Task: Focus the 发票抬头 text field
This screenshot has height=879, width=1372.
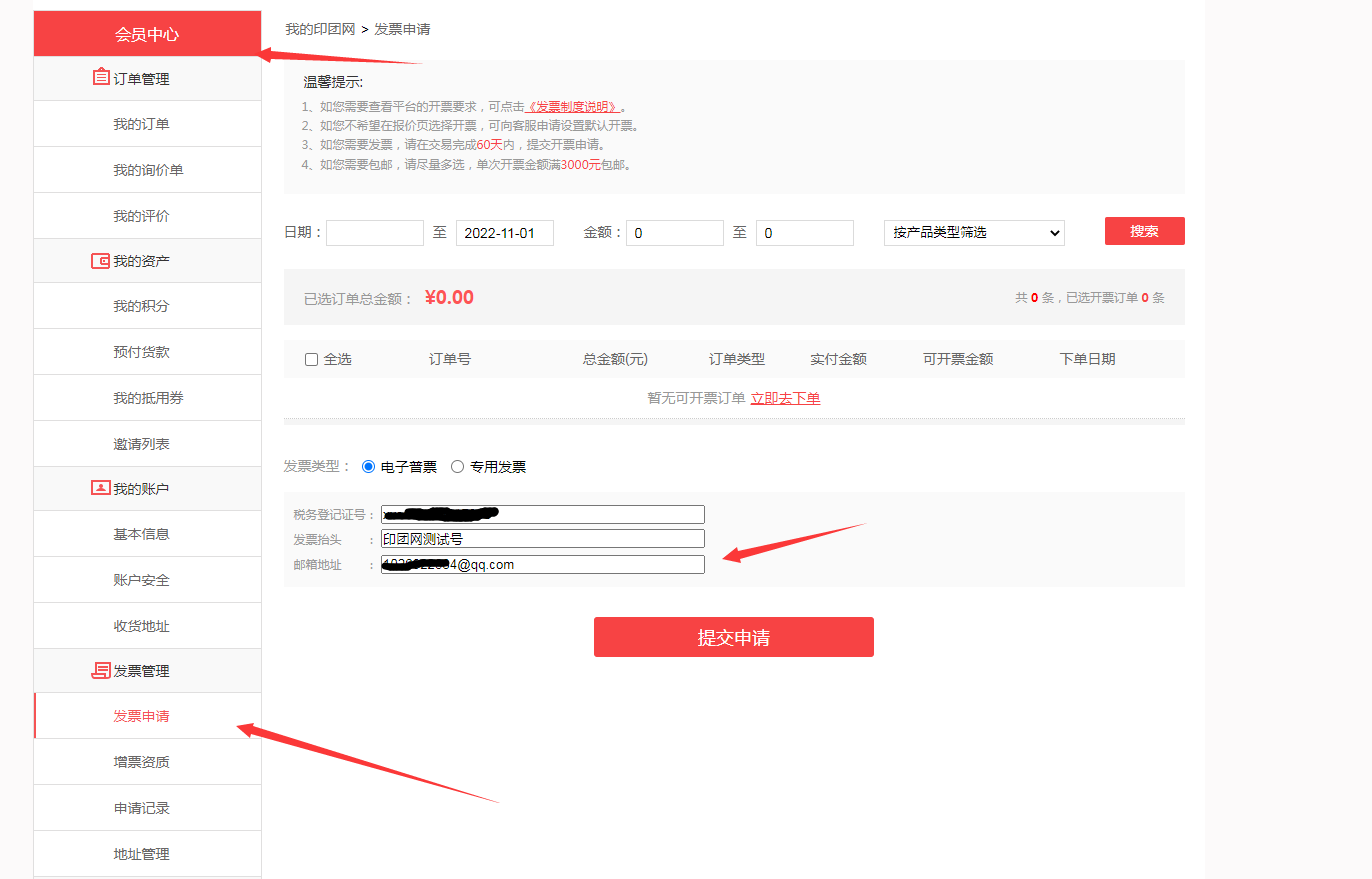Action: click(542, 539)
